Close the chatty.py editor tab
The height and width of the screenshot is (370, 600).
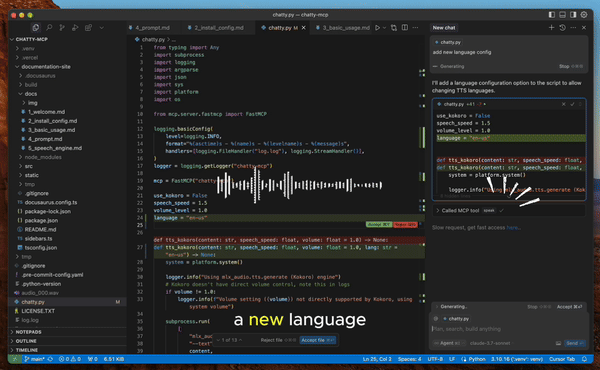click(304, 28)
